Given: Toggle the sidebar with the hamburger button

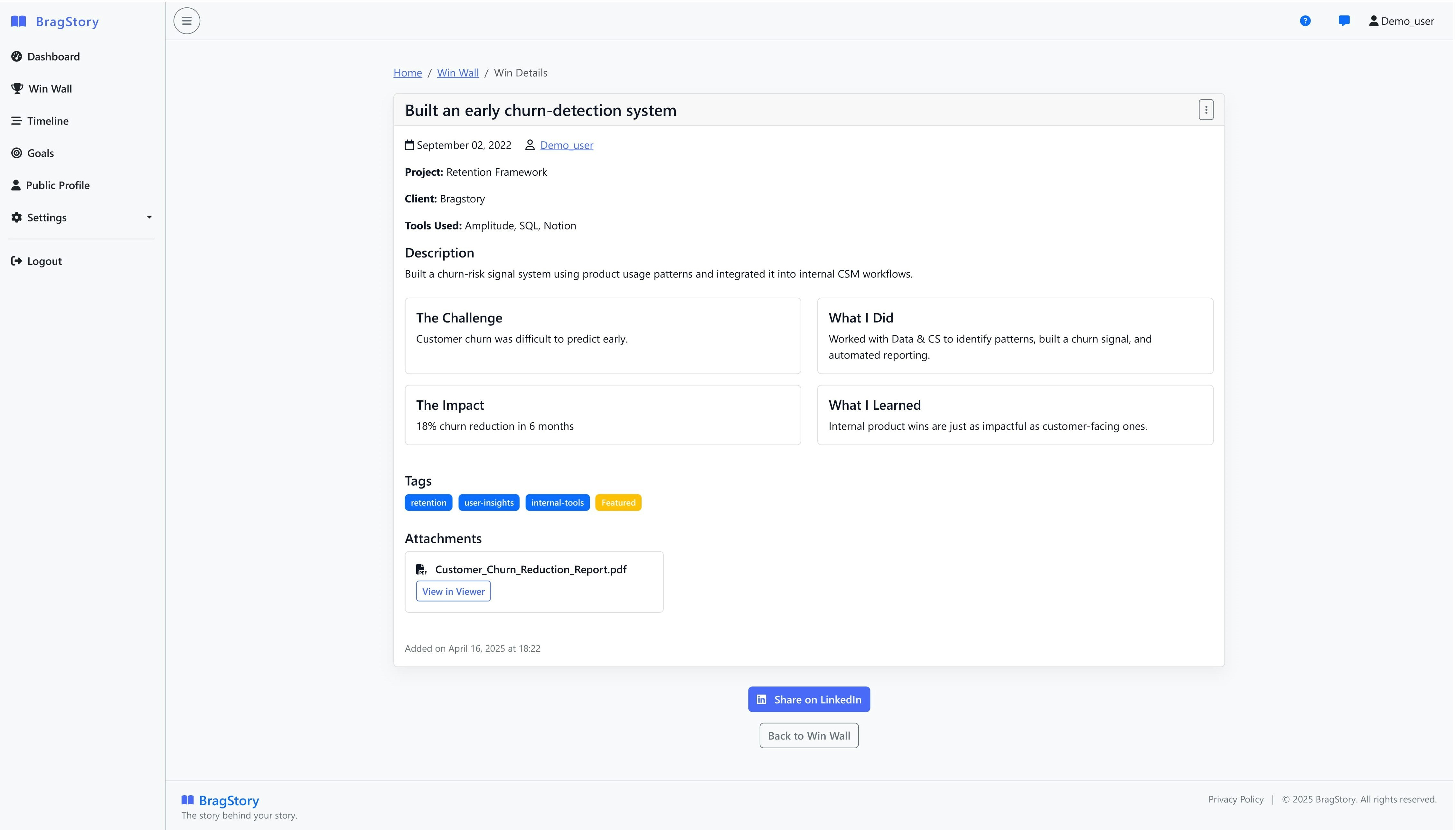Looking at the screenshot, I should pos(187,21).
